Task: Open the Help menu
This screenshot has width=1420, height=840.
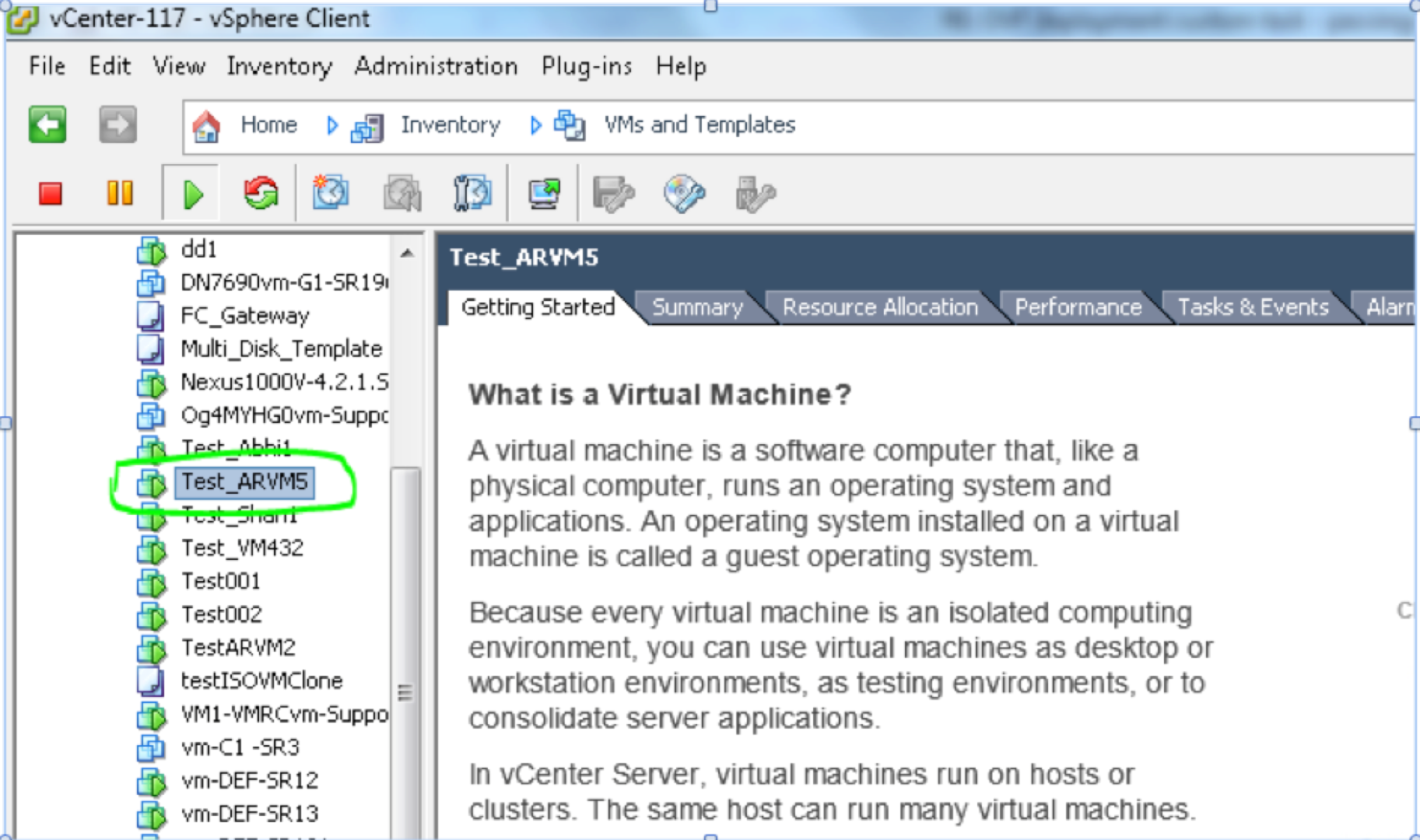Action: (x=681, y=67)
